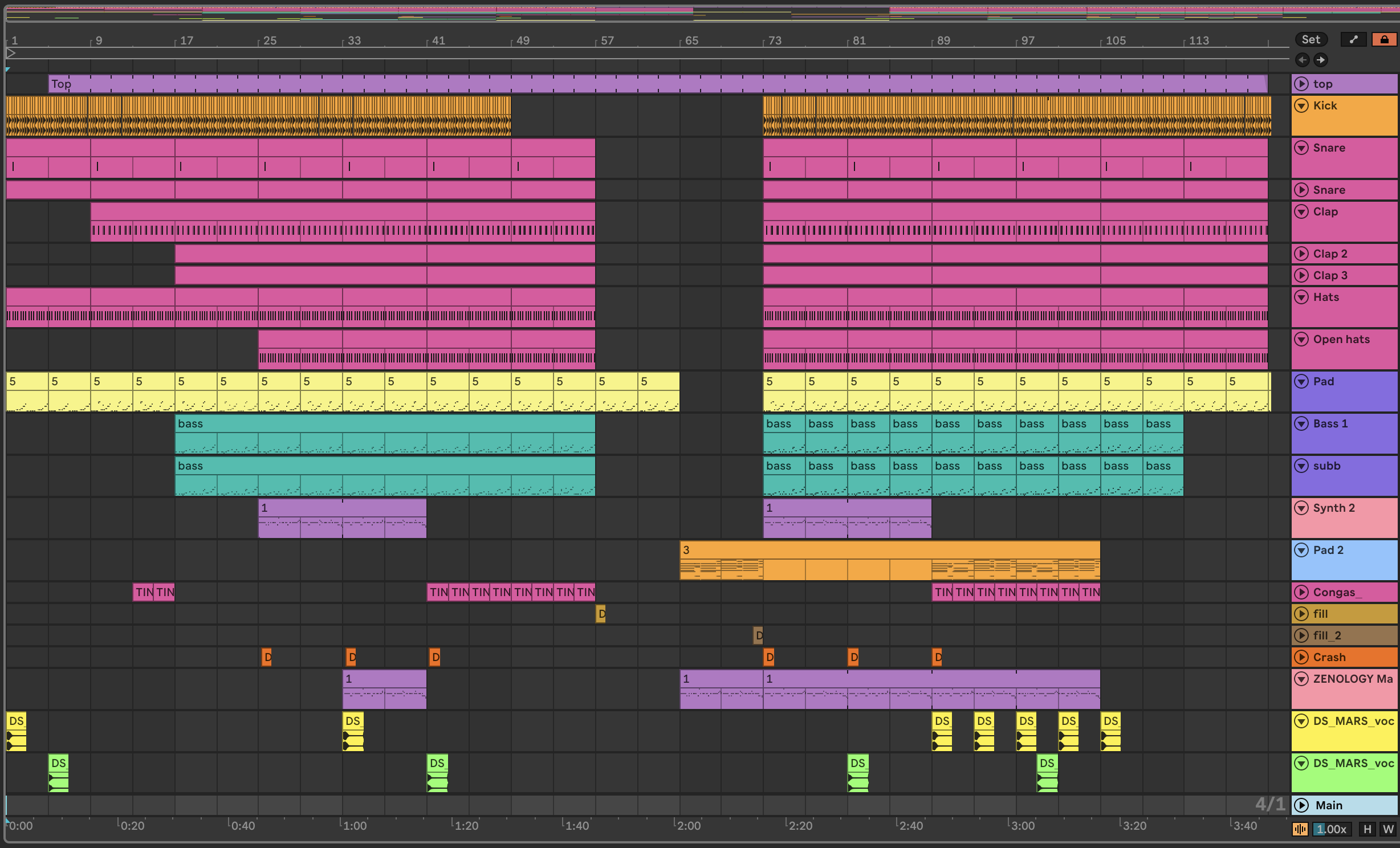Select the ZENOLOGY Ma track header
Viewport: 1400px width, 848px height.
[x=1353, y=679]
